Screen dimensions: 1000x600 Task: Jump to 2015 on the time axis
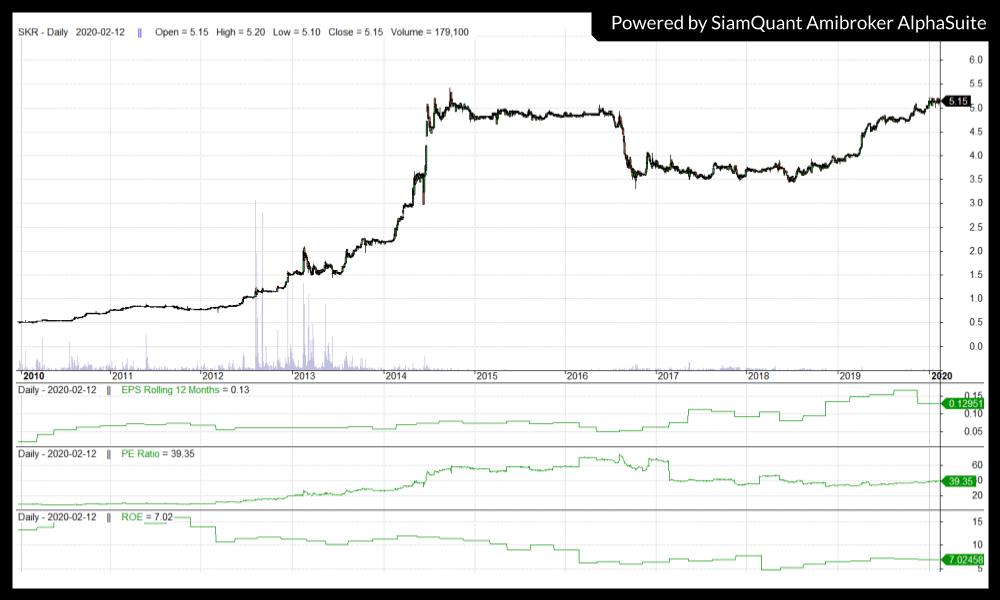pyautogui.click(x=486, y=376)
